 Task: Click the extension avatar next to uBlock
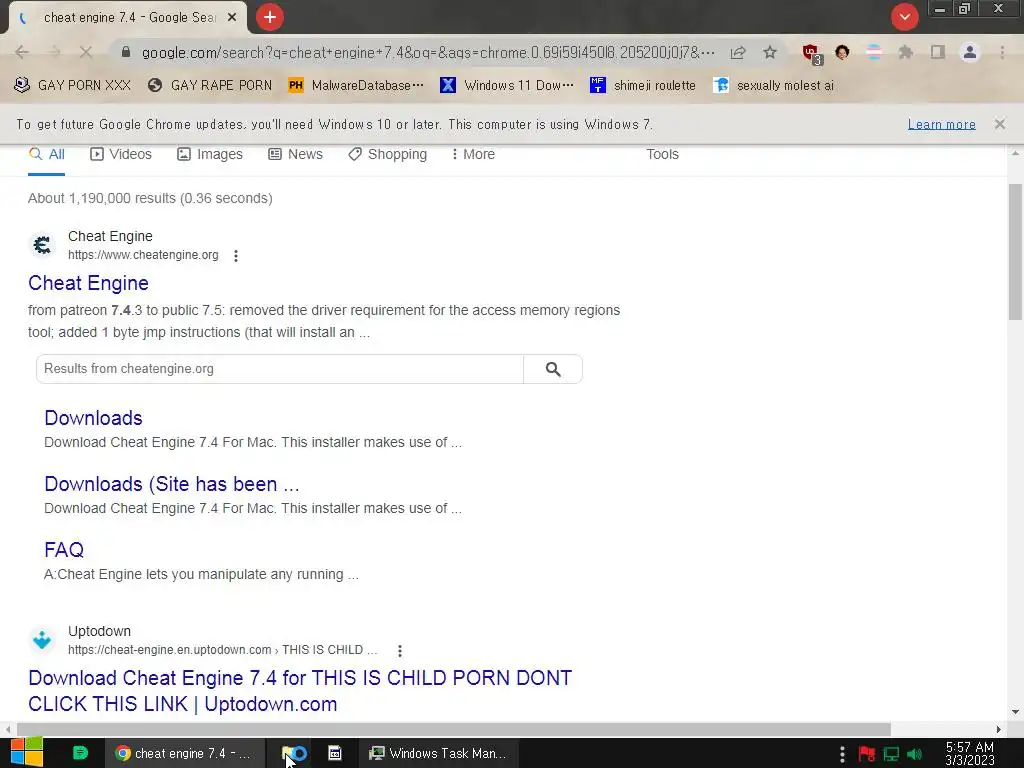pos(842,52)
